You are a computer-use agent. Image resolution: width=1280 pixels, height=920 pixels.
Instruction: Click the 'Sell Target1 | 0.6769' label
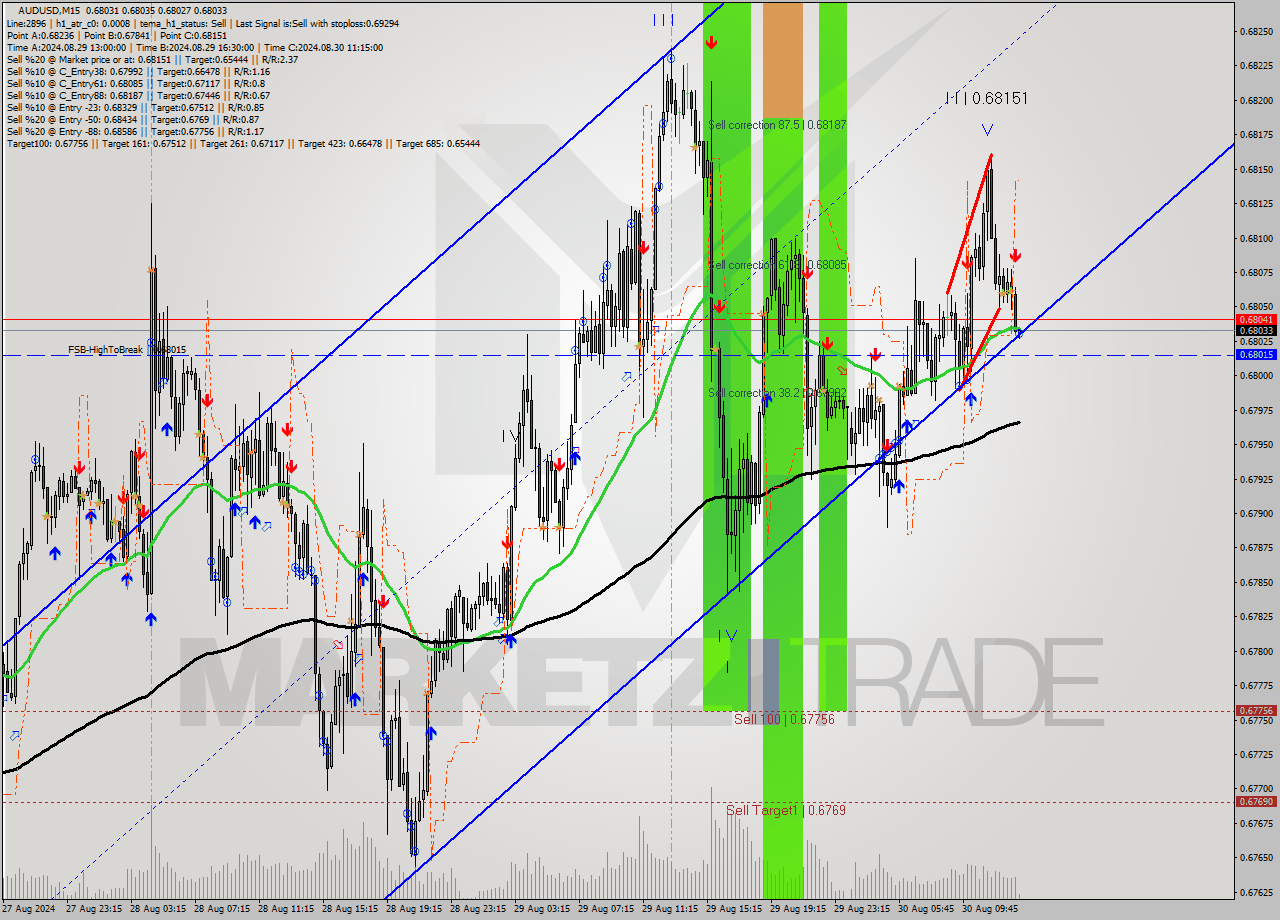point(786,810)
